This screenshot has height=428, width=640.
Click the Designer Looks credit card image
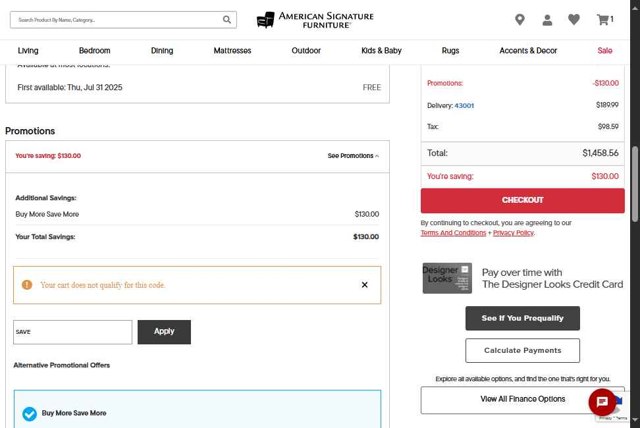pos(447,278)
